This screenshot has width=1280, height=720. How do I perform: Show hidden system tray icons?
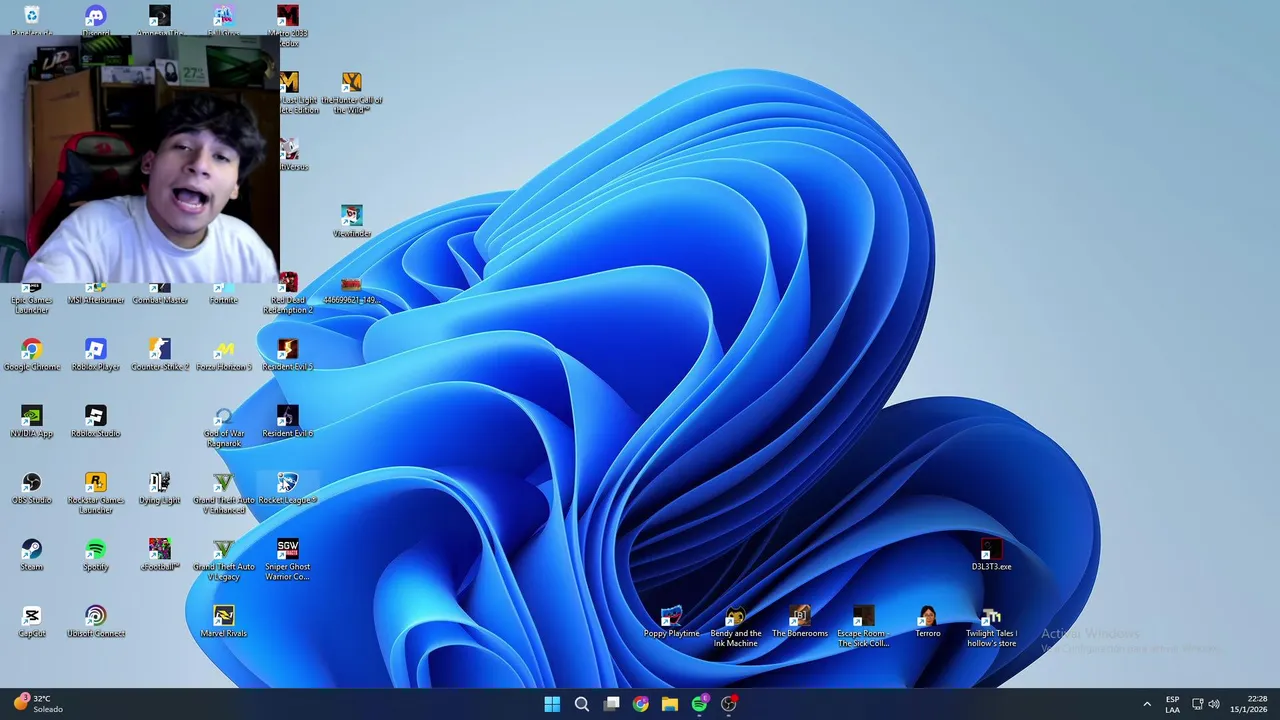1147,704
